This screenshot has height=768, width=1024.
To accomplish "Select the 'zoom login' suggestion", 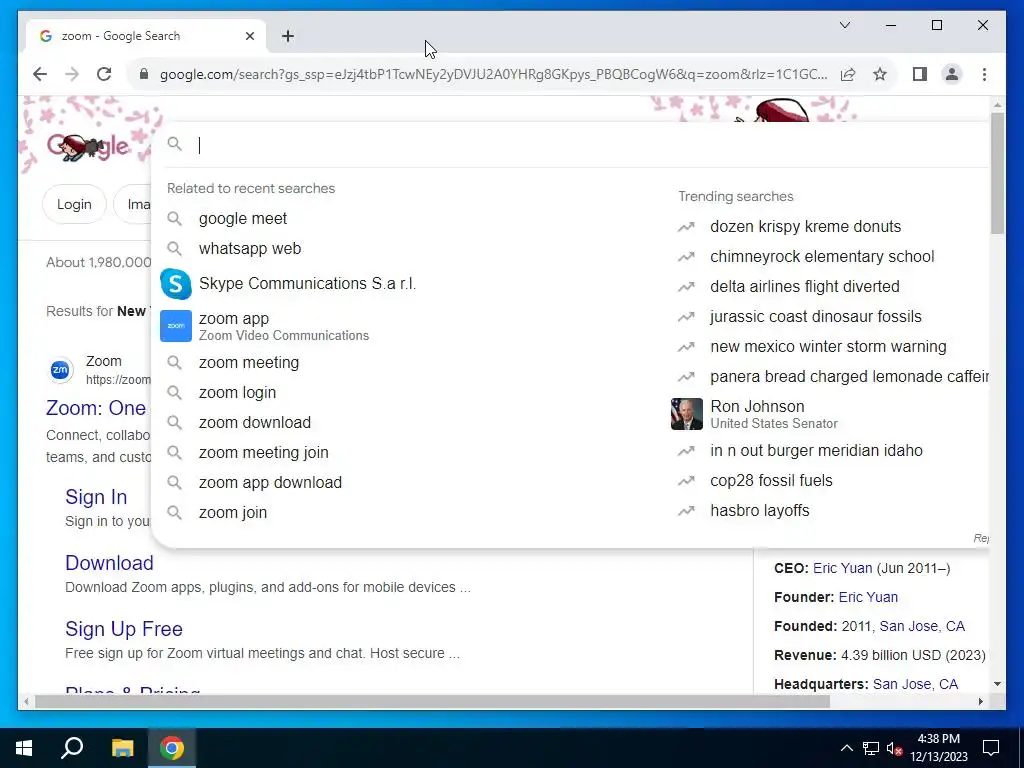I will coord(237,392).
